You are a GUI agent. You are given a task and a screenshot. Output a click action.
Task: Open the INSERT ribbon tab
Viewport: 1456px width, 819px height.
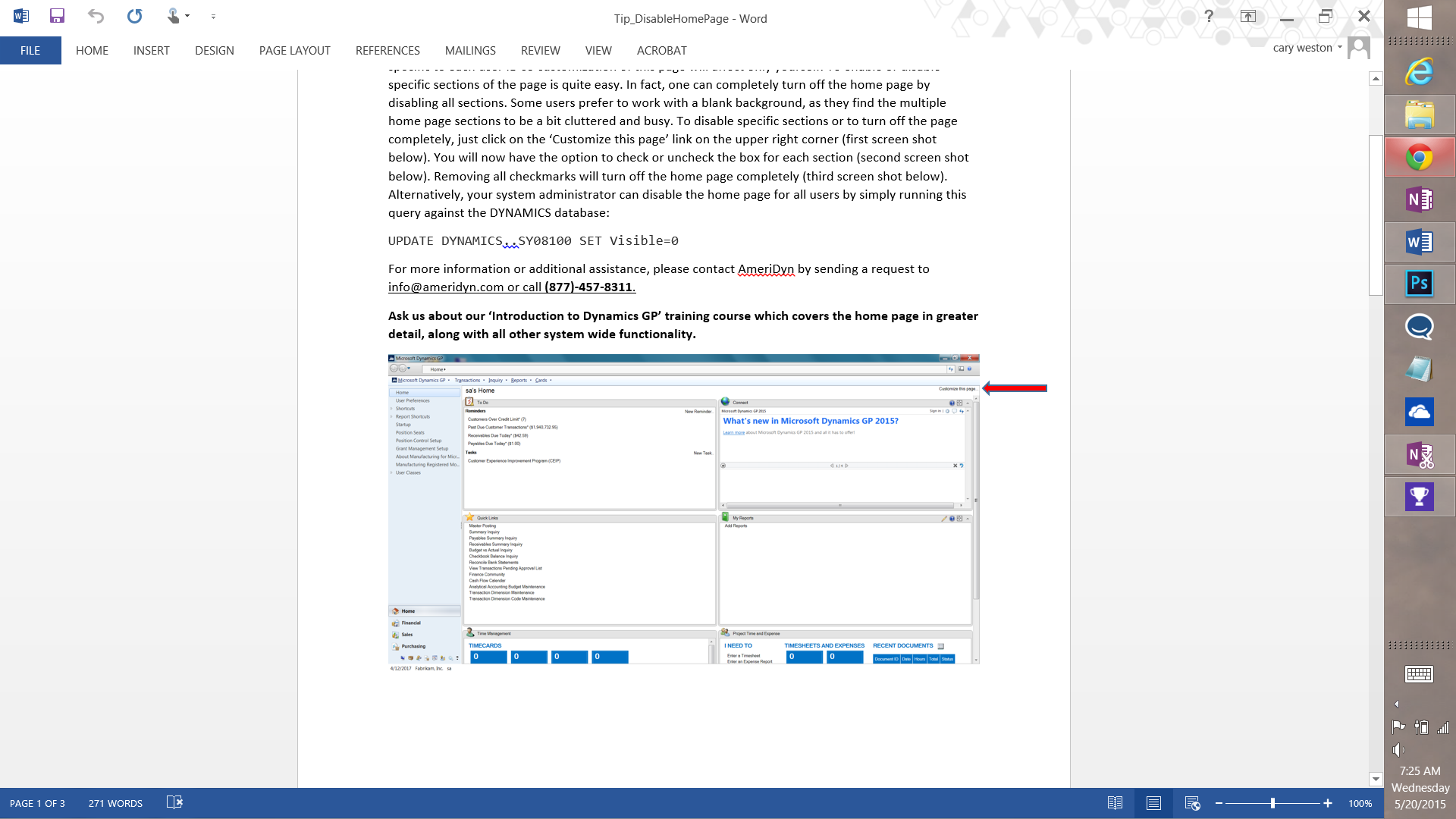click(x=151, y=50)
